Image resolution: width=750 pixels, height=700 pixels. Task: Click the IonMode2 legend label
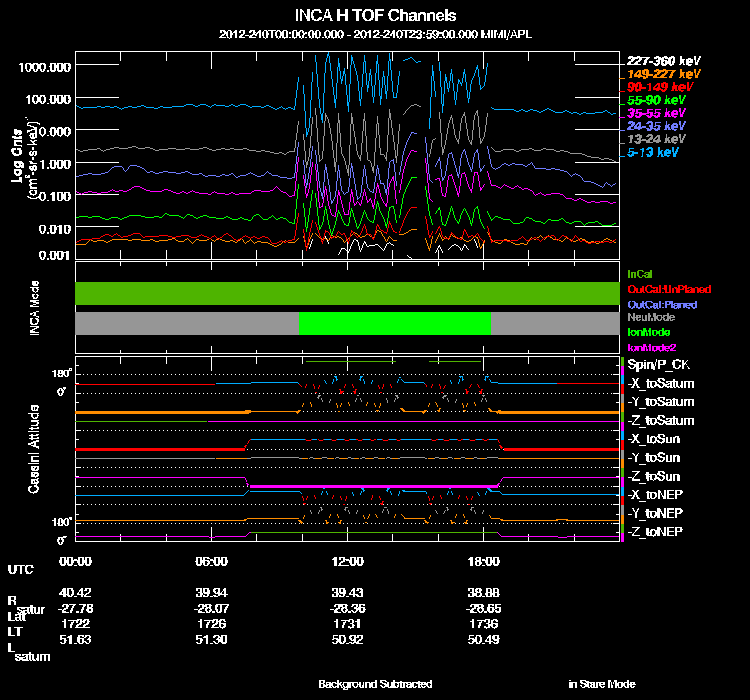652,347
